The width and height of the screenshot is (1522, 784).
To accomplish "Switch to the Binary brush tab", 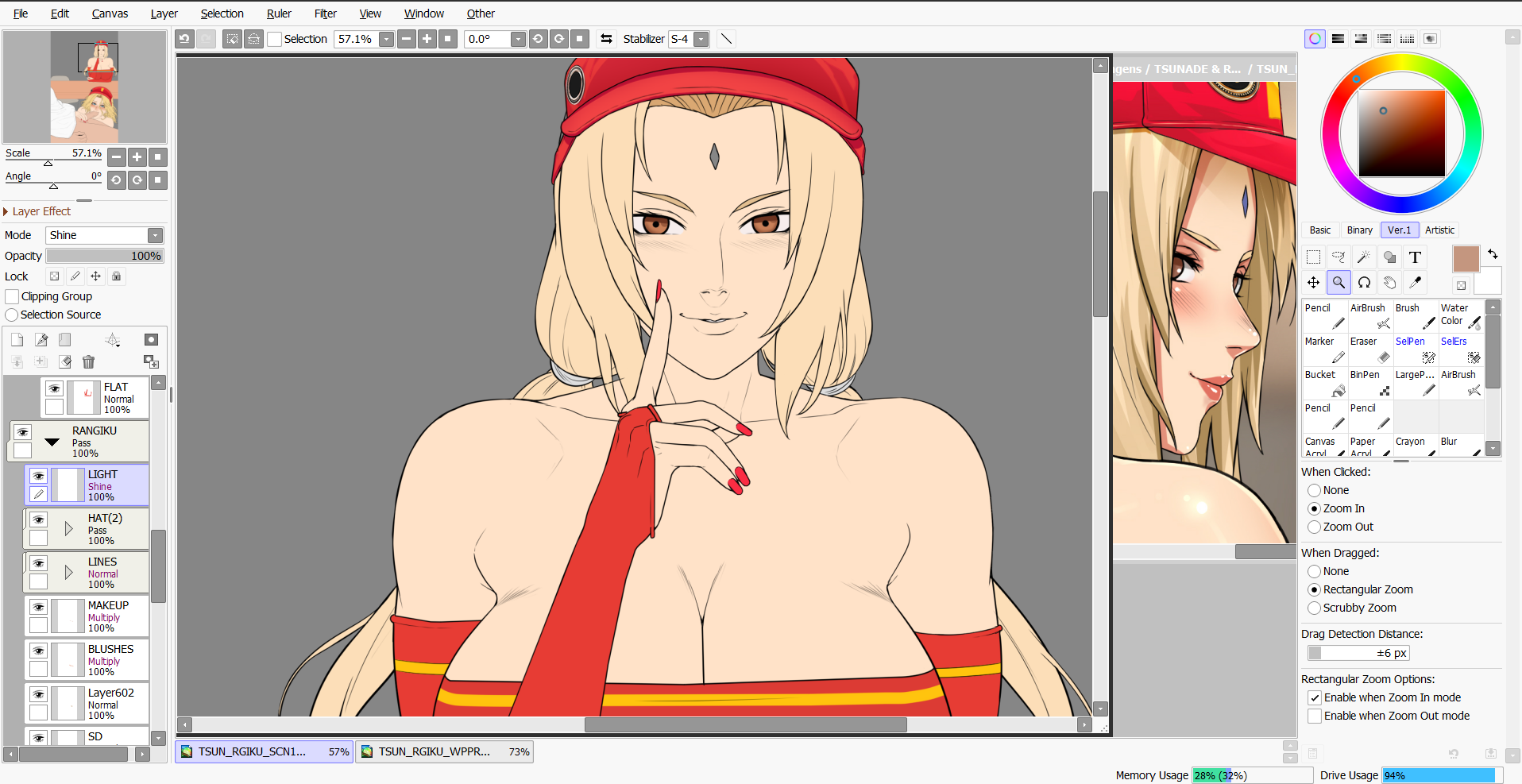I will click(1359, 230).
